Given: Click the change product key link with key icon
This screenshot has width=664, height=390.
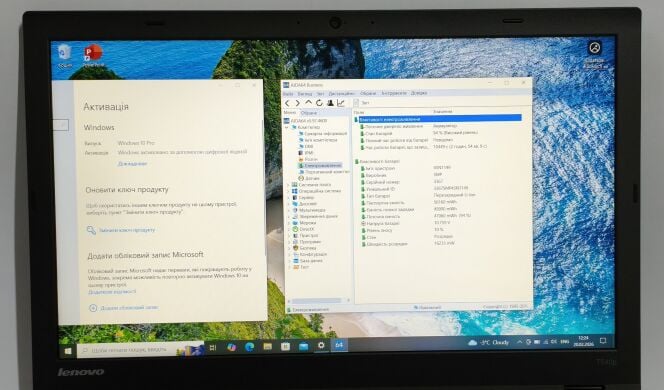Looking at the screenshot, I should [121, 230].
